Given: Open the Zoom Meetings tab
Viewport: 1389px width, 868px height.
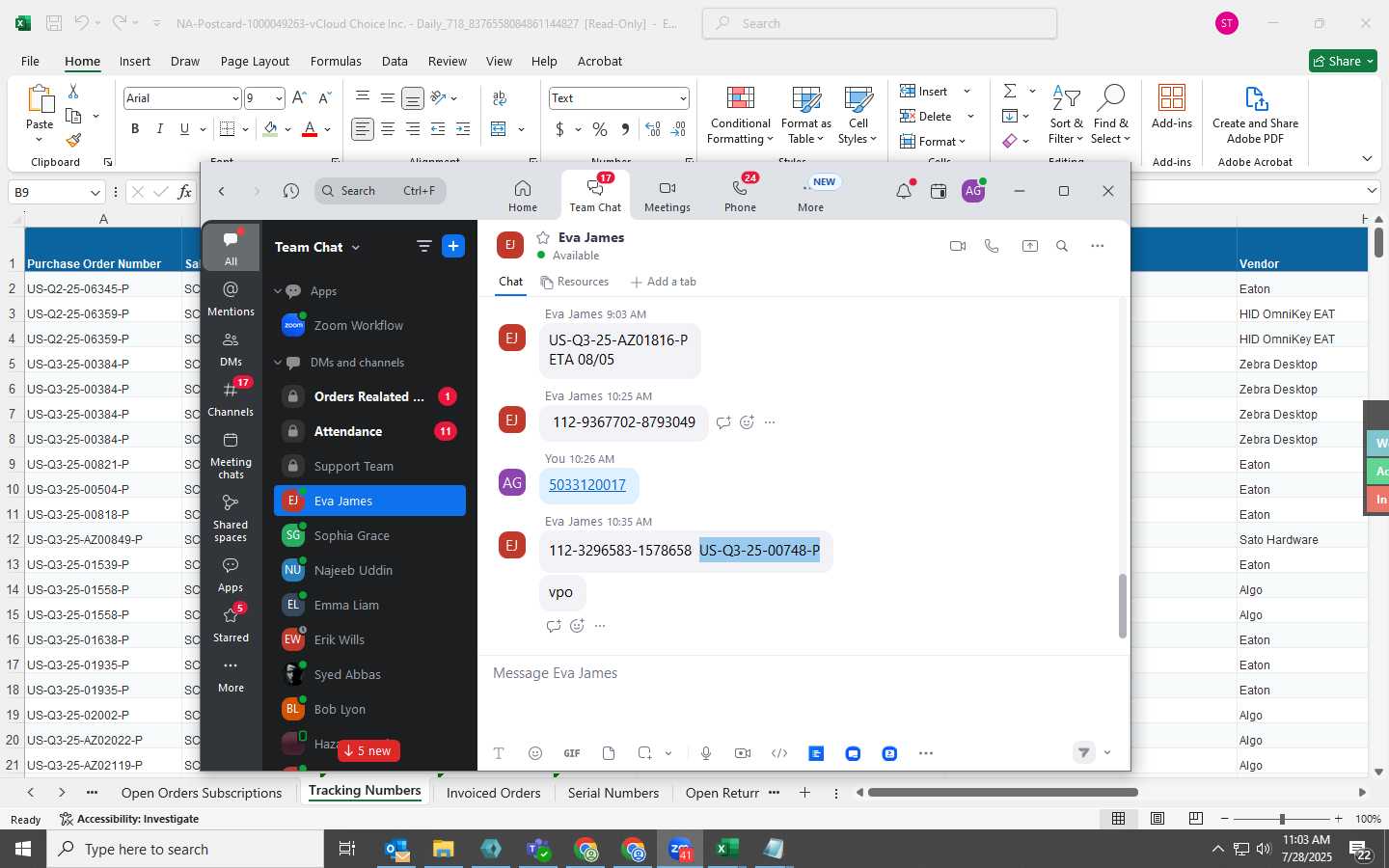Looking at the screenshot, I should click(x=667, y=196).
